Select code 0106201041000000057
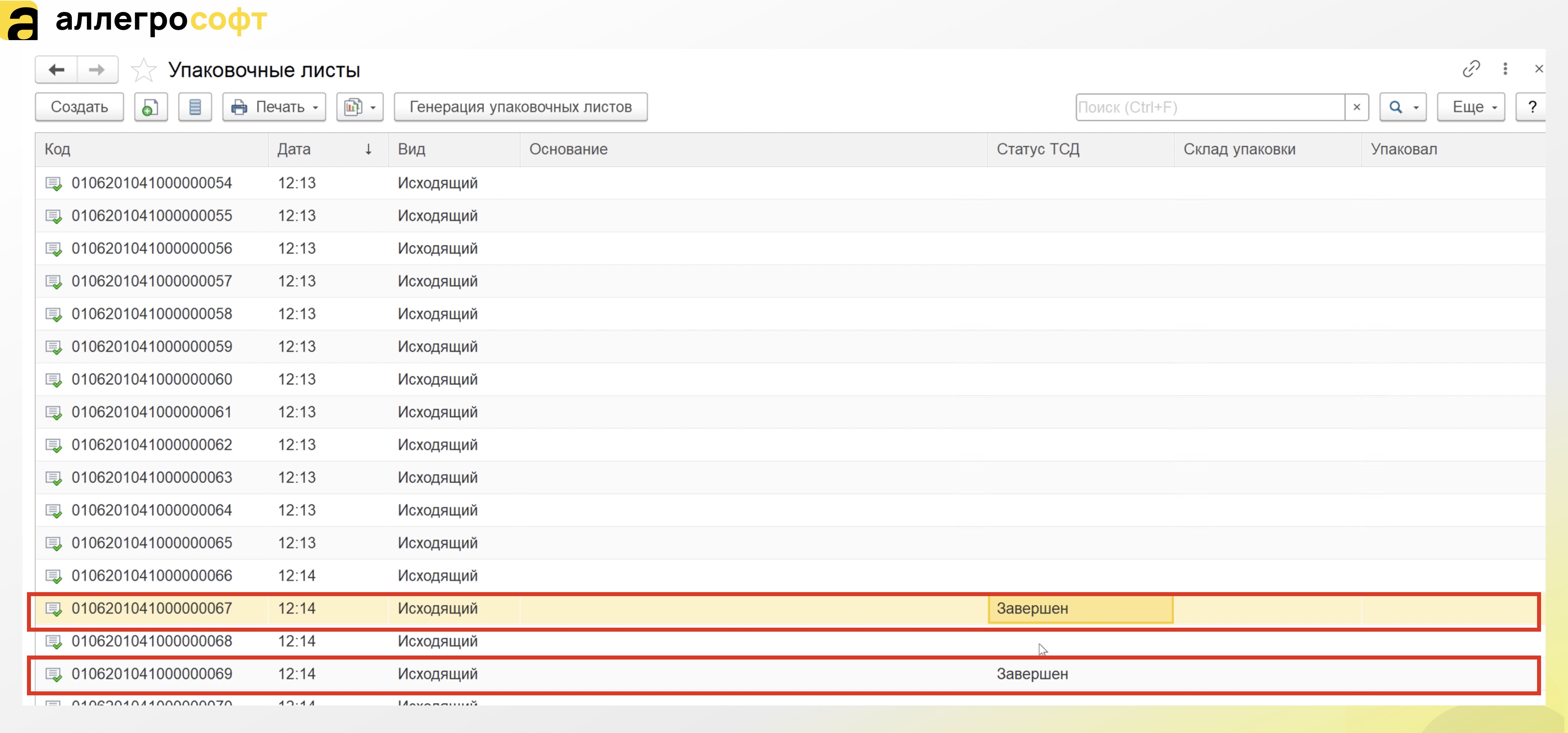 coord(152,281)
